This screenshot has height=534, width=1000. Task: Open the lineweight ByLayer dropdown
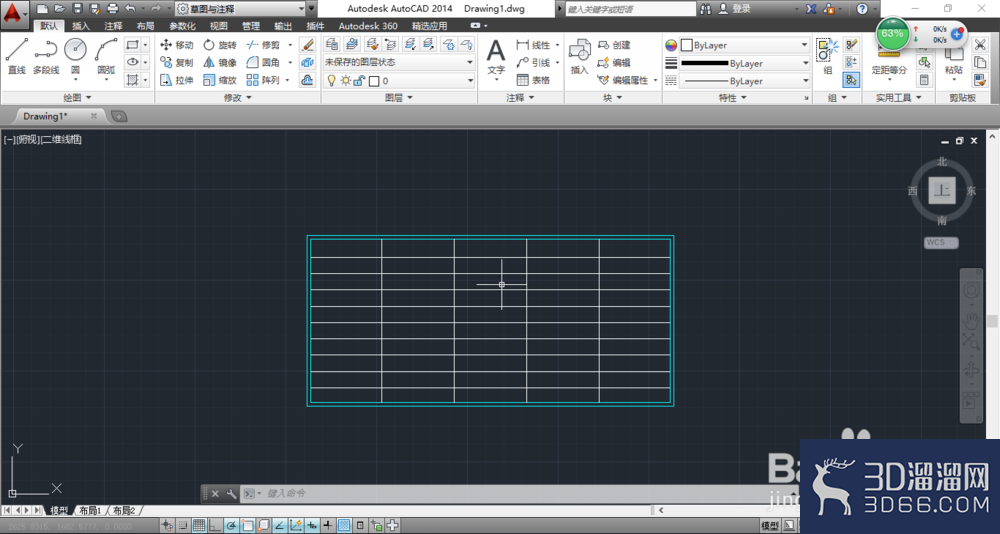pyautogui.click(x=744, y=64)
